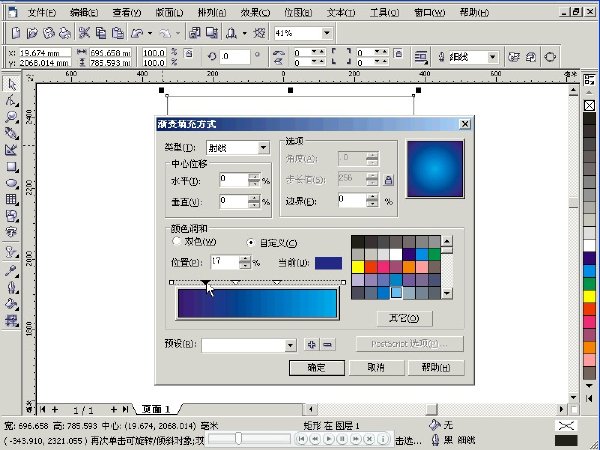Switch to the 页面 1 page tab
600x450 pixels.
pos(156,409)
